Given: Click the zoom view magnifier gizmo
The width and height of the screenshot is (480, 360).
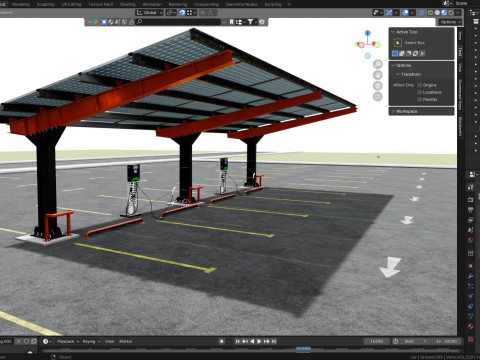Looking at the screenshot, I should coord(378,64).
